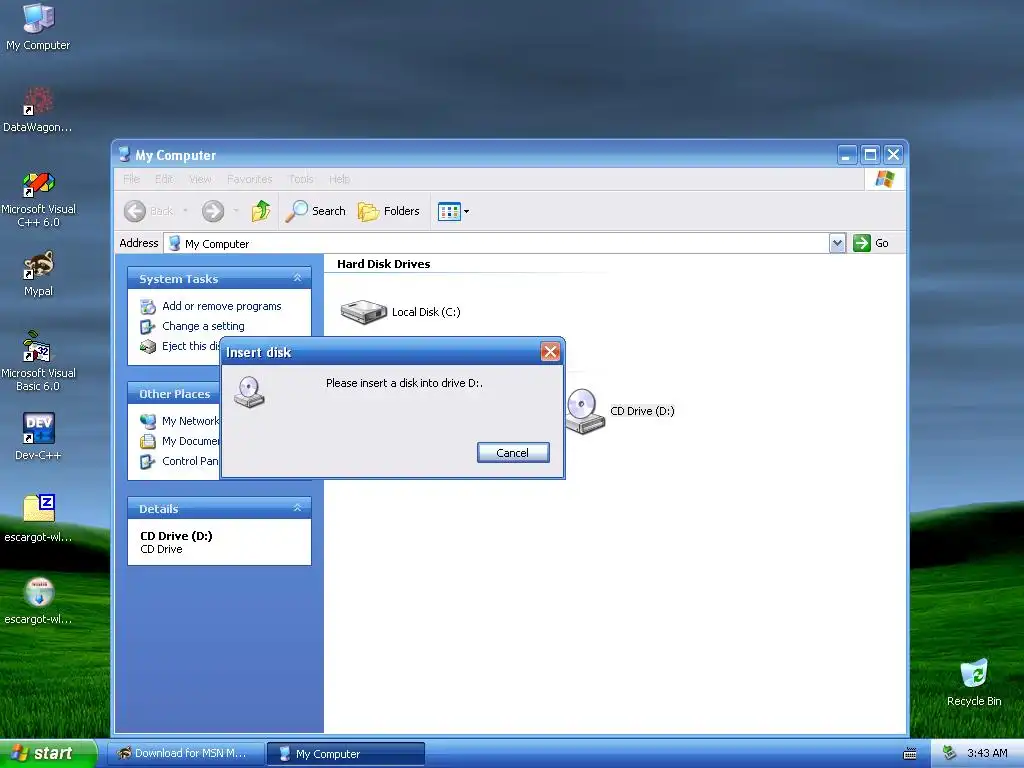This screenshot has height=768, width=1024.
Task: Click the Hard Disk Drives heading
Action: (x=383, y=264)
